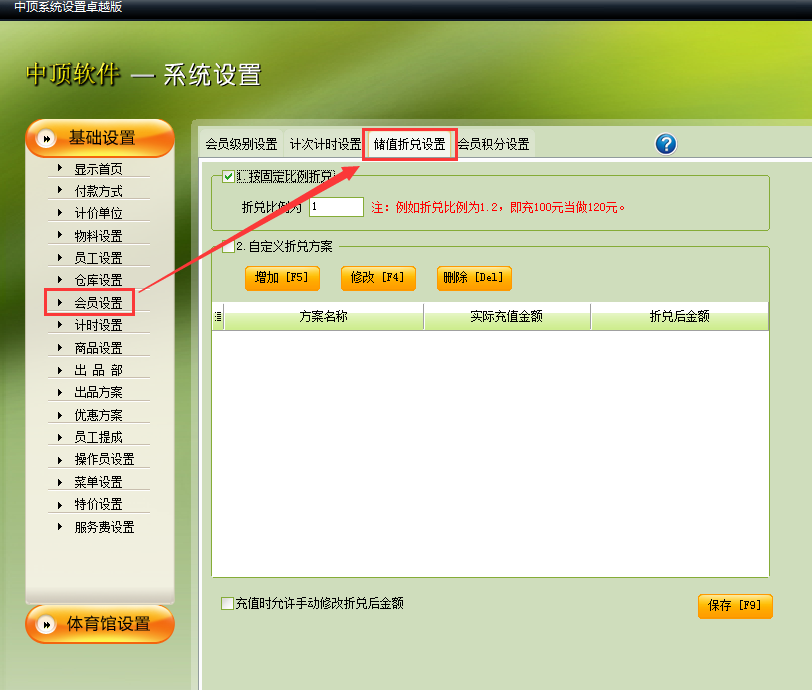Open the 体育馆设置 section

tap(100, 624)
